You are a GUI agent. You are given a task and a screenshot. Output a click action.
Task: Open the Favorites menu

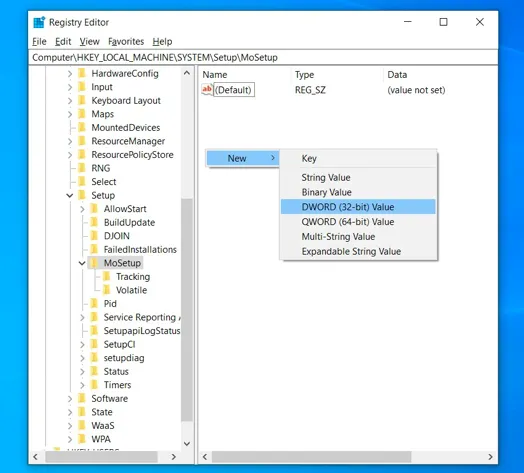coord(126,41)
